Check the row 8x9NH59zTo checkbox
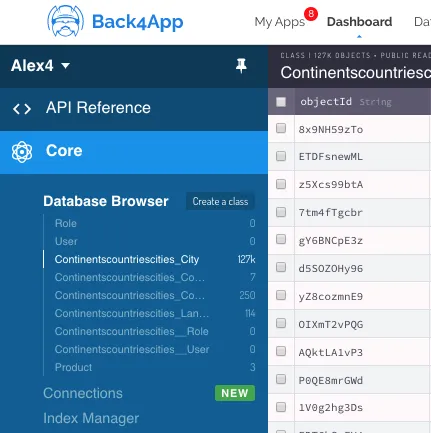Screen dimensions: 431x433 pos(281,128)
